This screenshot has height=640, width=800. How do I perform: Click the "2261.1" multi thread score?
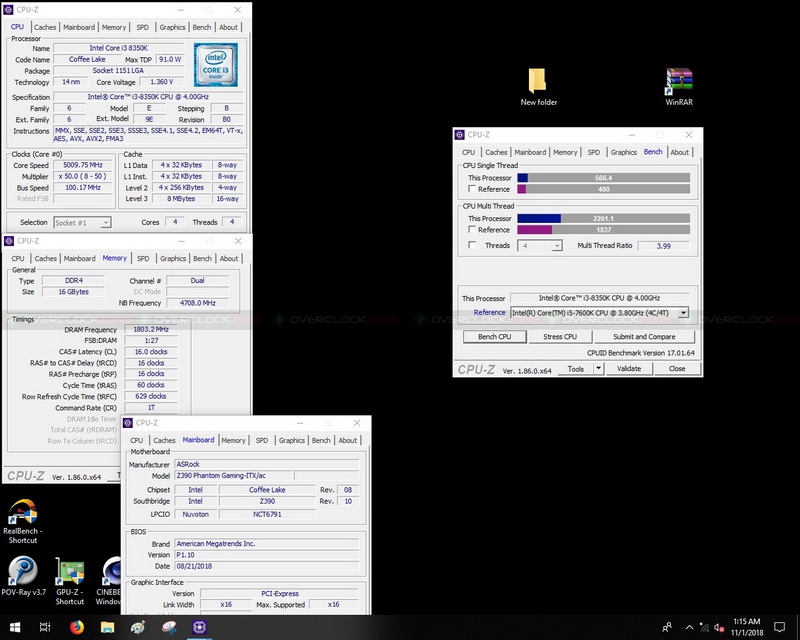coord(604,218)
